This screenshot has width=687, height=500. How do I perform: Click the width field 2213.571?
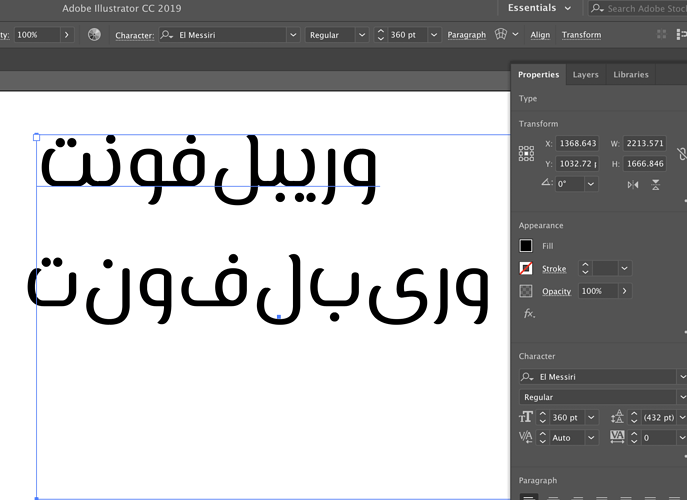point(645,143)
